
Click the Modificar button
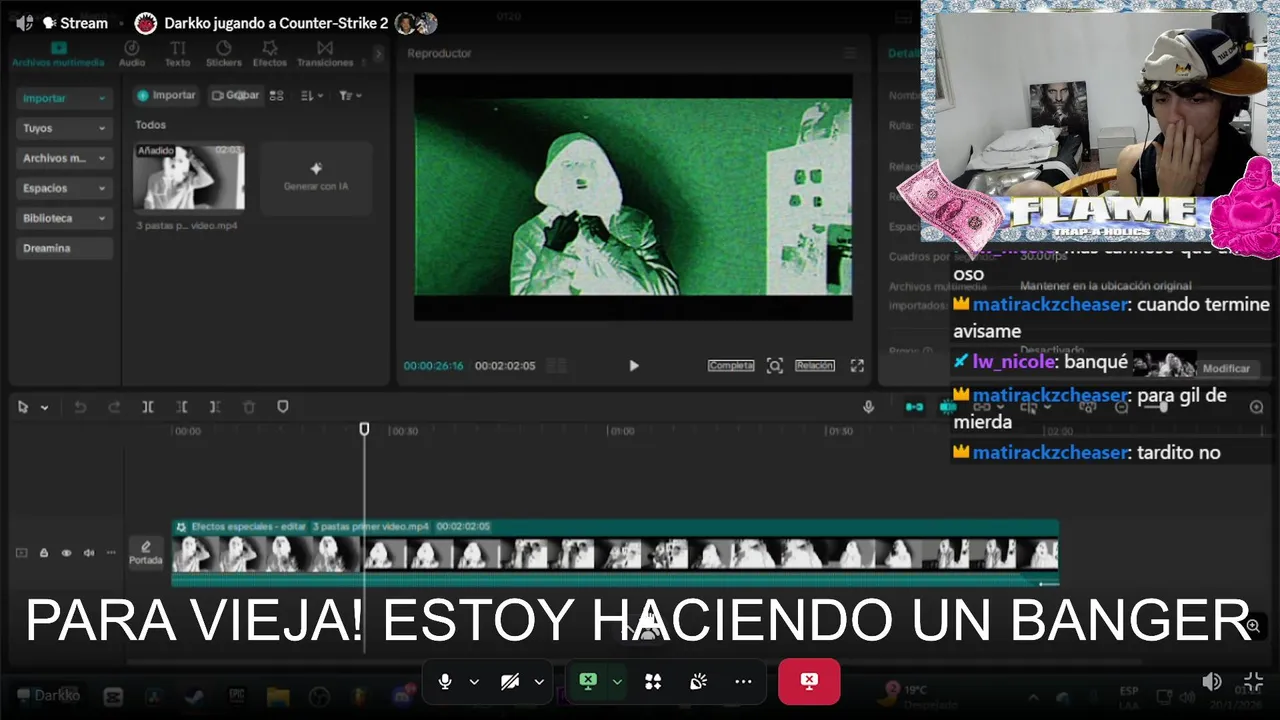coord(1226,368)
